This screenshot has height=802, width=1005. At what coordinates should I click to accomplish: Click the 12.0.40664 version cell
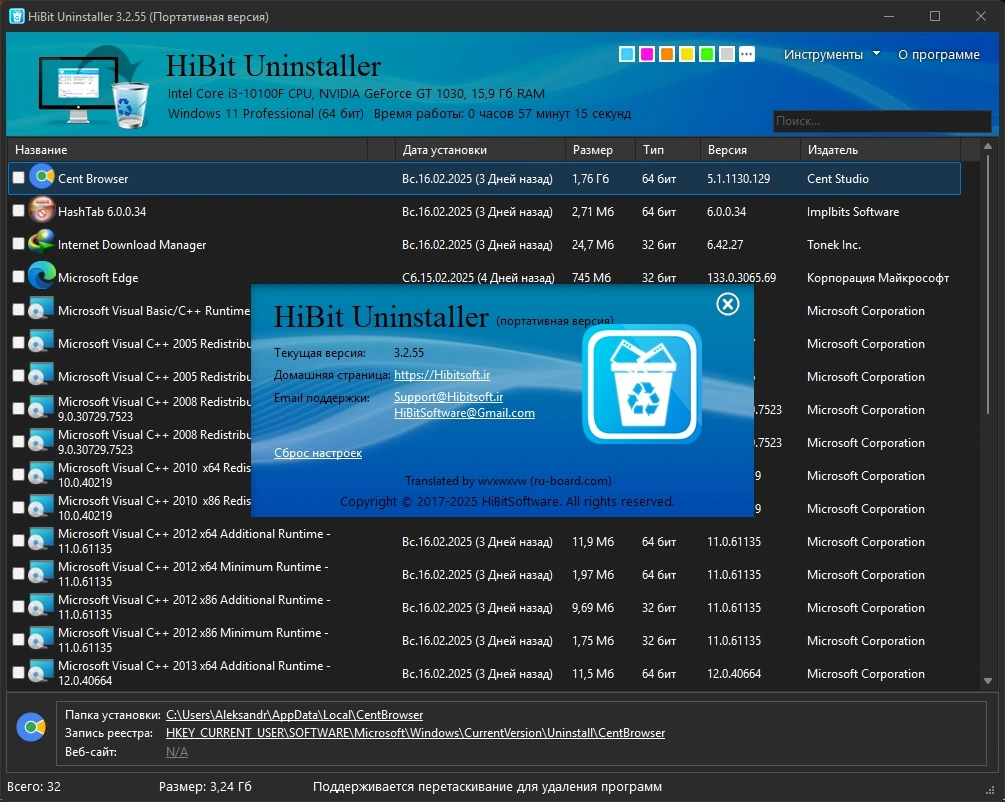pyautogui.click(x=734, y=674)
